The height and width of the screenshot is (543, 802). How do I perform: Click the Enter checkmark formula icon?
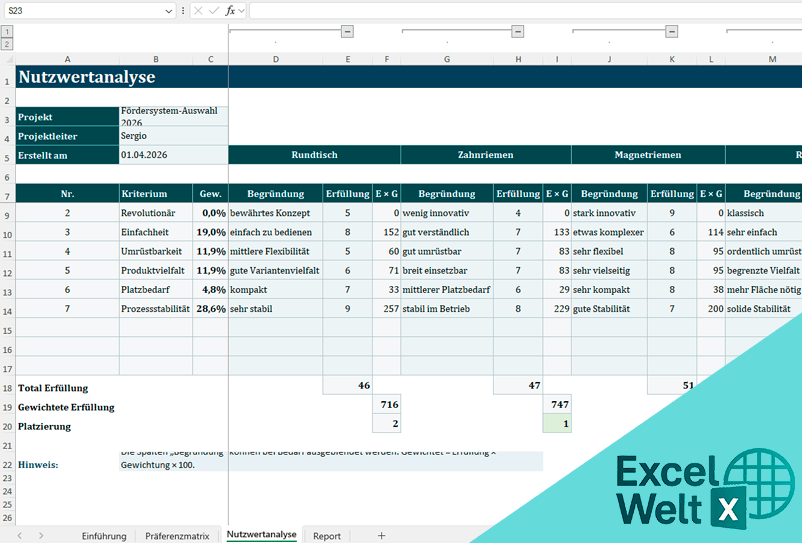pyautogui.click(x=213, y=10)
